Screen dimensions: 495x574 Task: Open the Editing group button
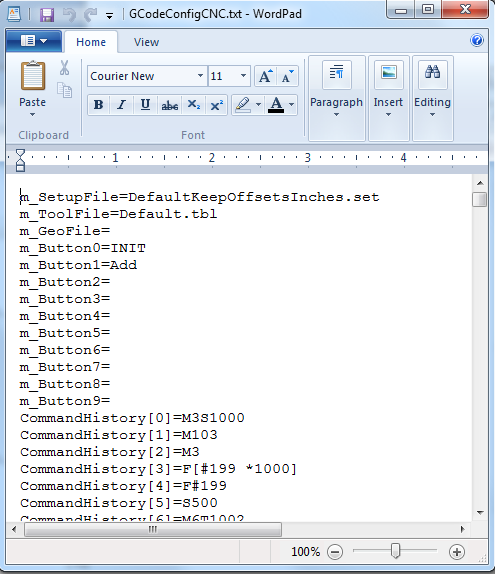[x=432, y=98]
